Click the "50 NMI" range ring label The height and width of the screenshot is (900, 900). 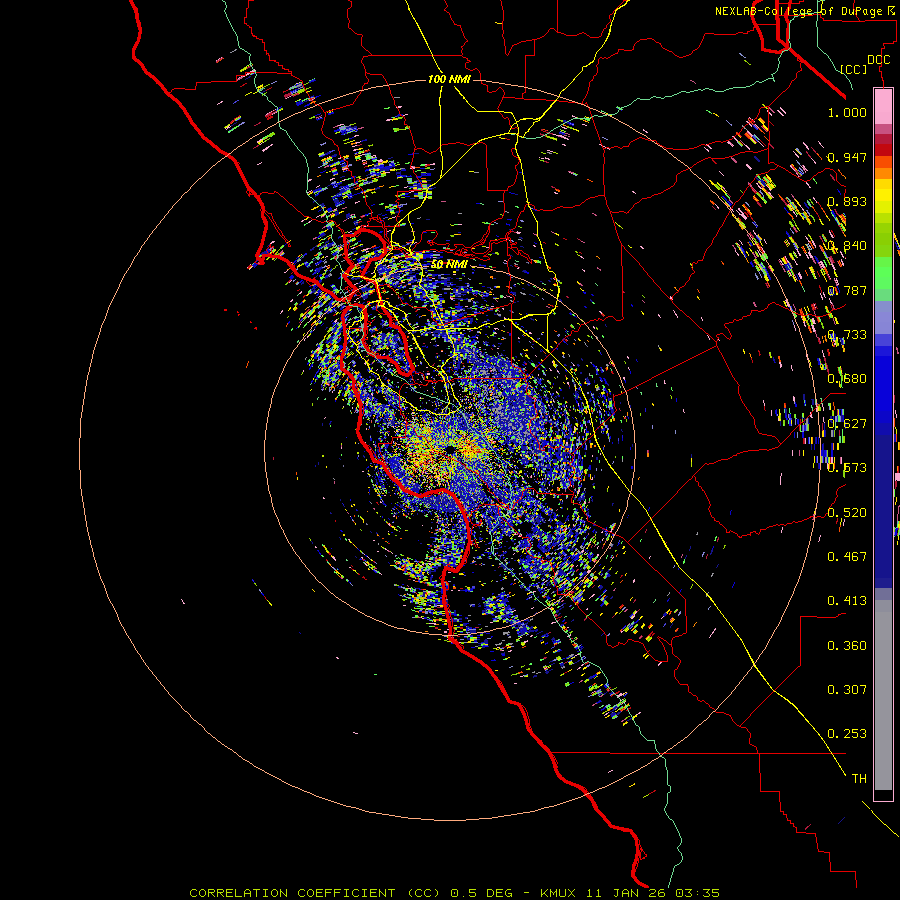(x=449, y=264)
